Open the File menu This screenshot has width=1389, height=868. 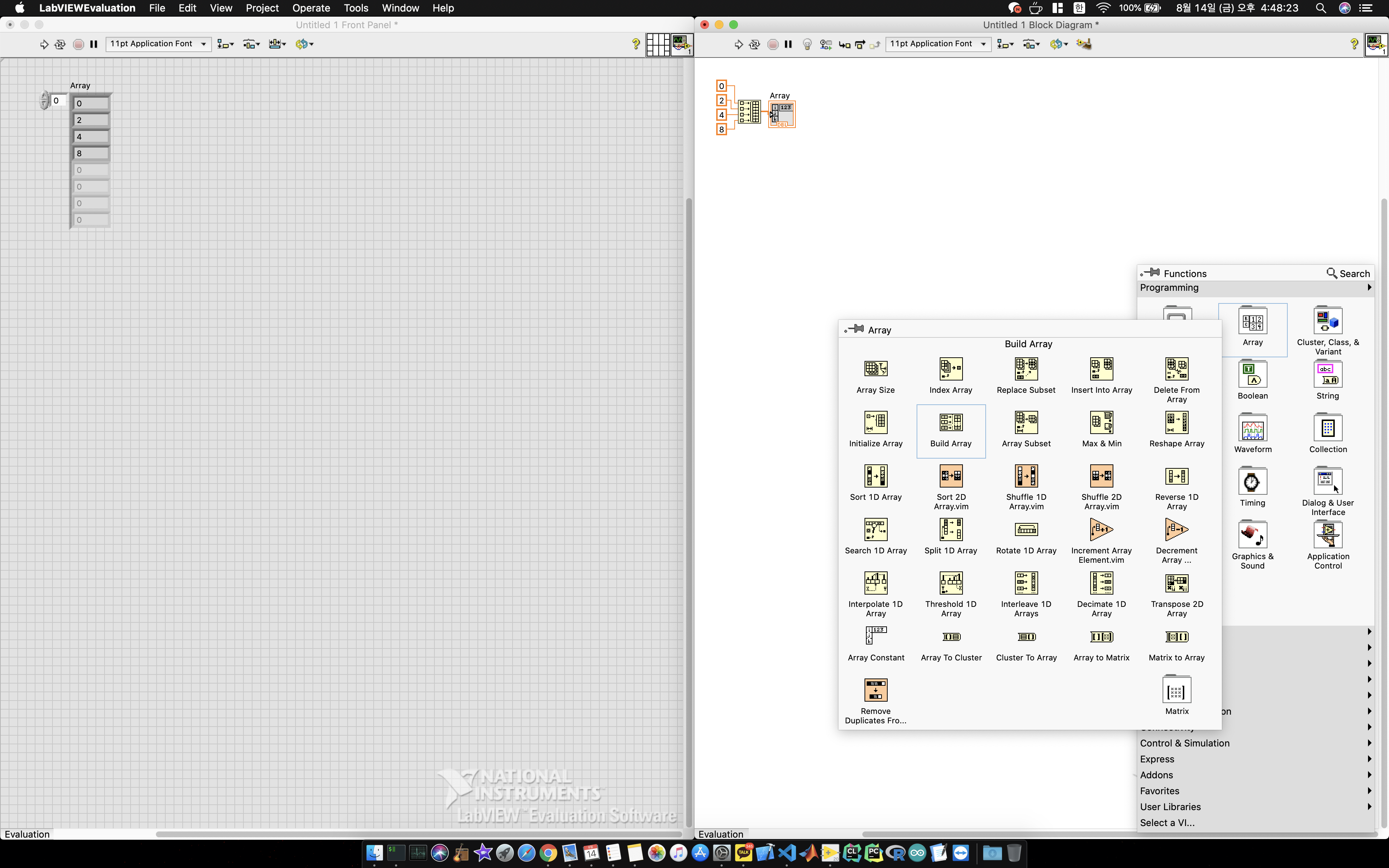tap(157, 8)
